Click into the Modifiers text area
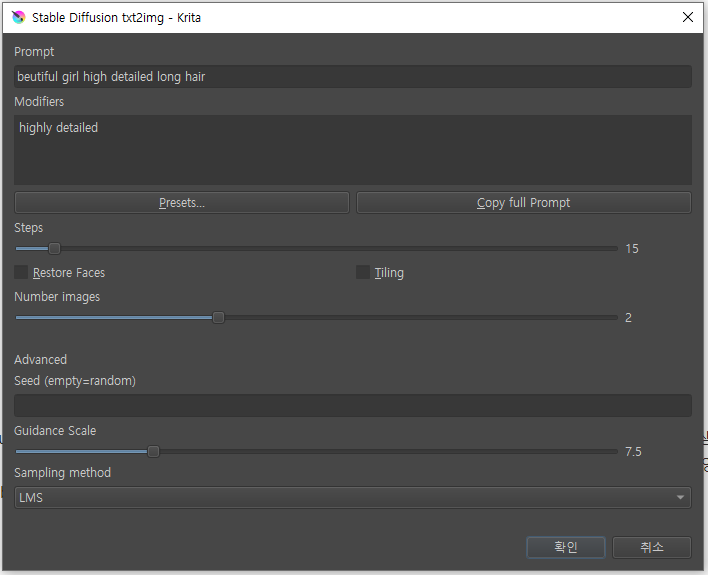 [353, 150]
